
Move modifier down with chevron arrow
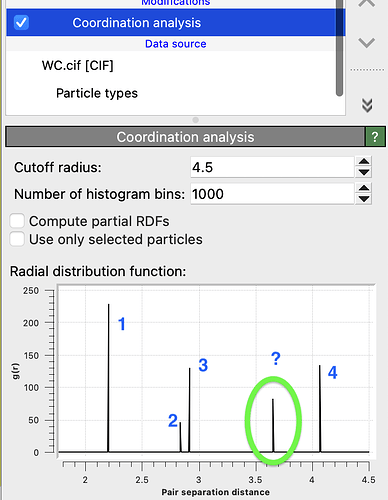click(x=366, y=43)
